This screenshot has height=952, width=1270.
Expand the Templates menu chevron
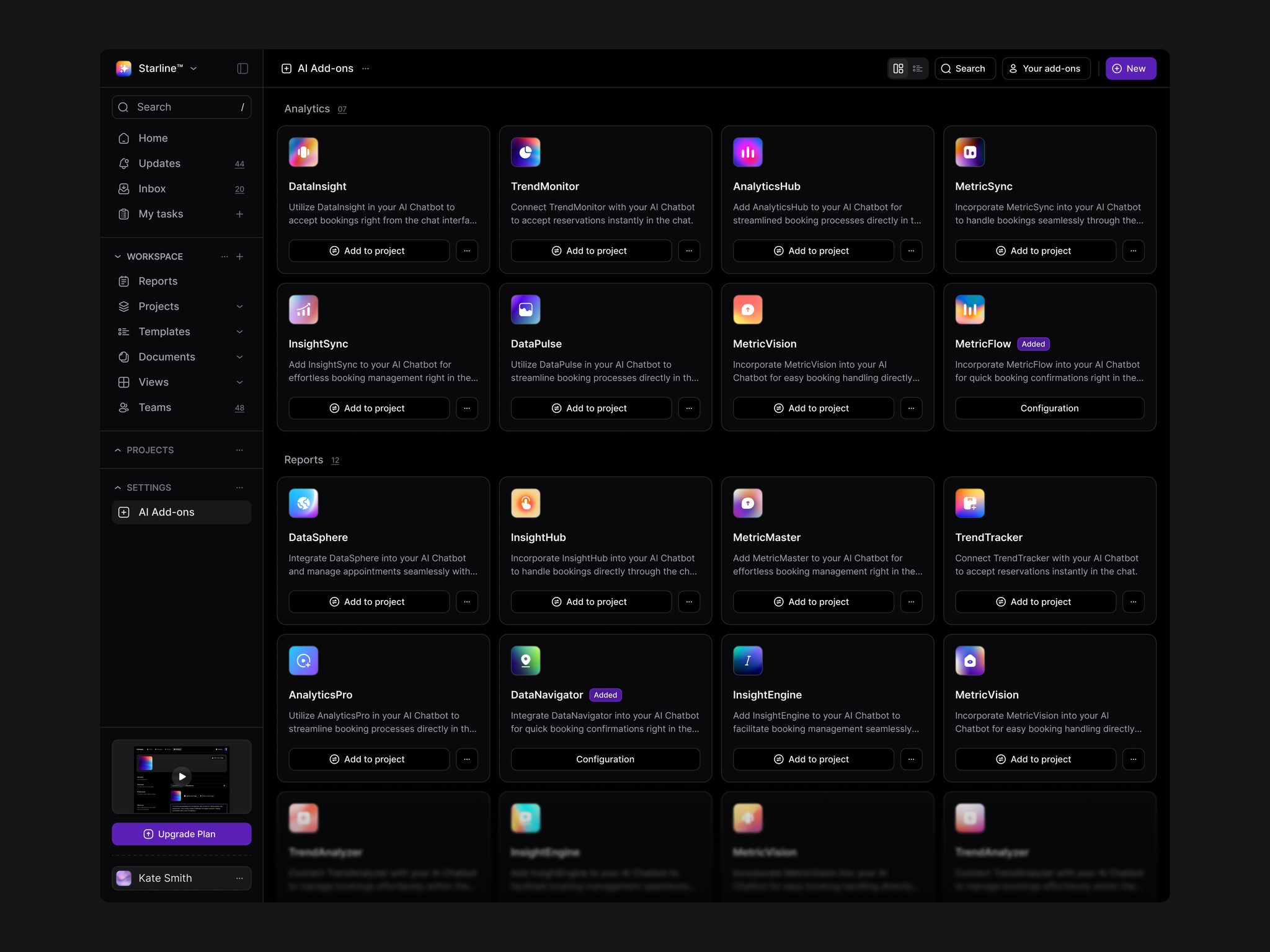pyautogui.click(x=239, y=332)
